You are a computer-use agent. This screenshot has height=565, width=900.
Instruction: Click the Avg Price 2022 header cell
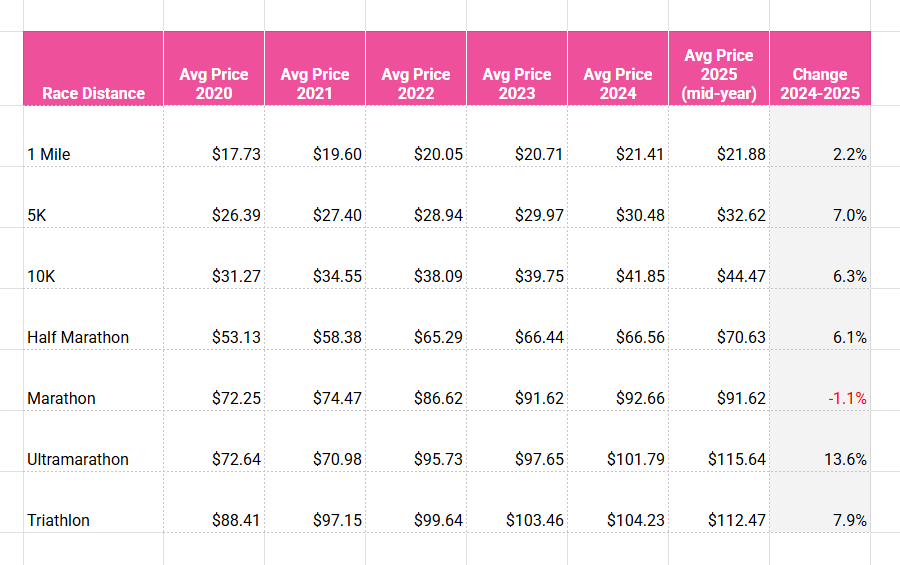point(416,68)
